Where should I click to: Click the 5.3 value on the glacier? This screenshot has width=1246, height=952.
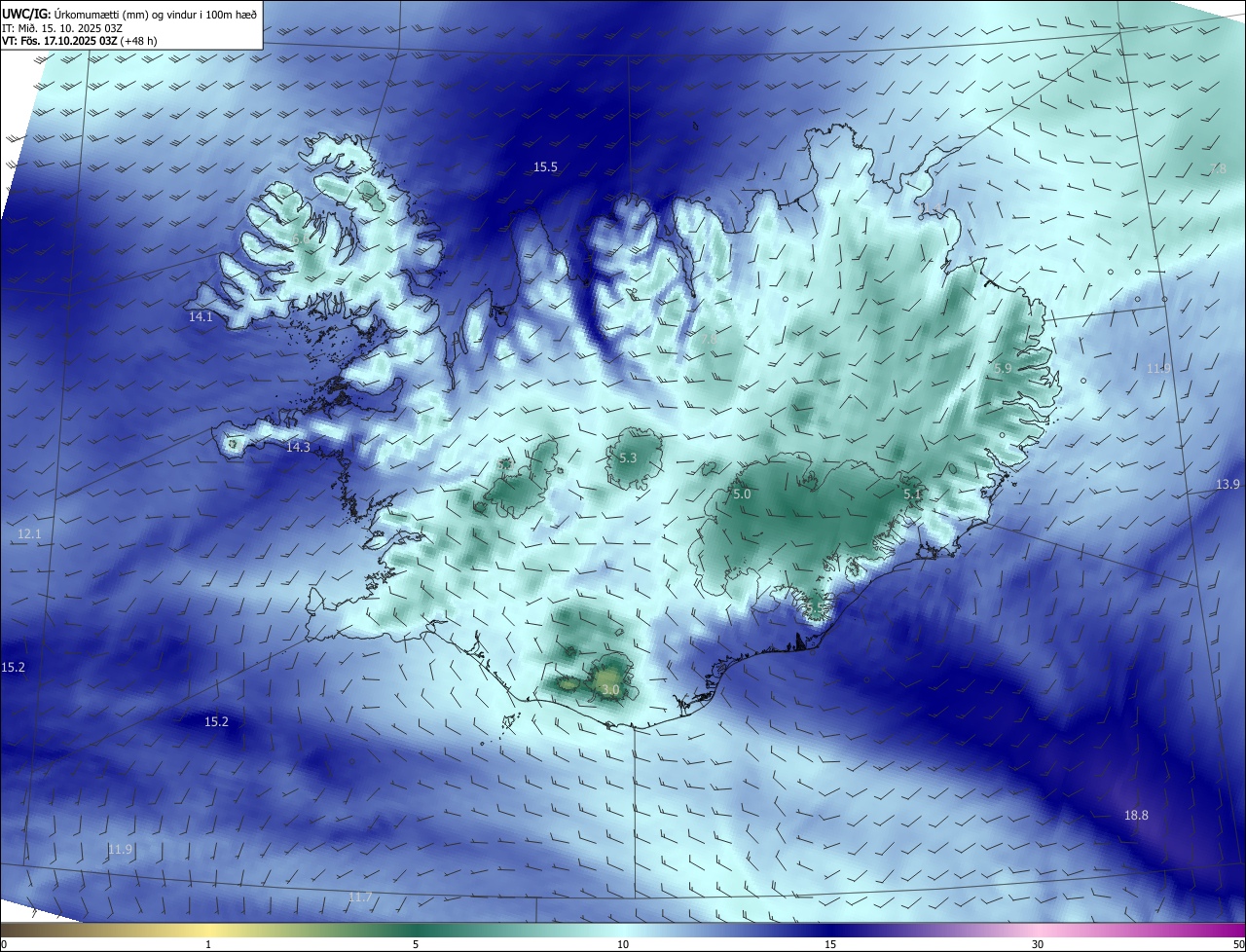[x=628, y=458]
